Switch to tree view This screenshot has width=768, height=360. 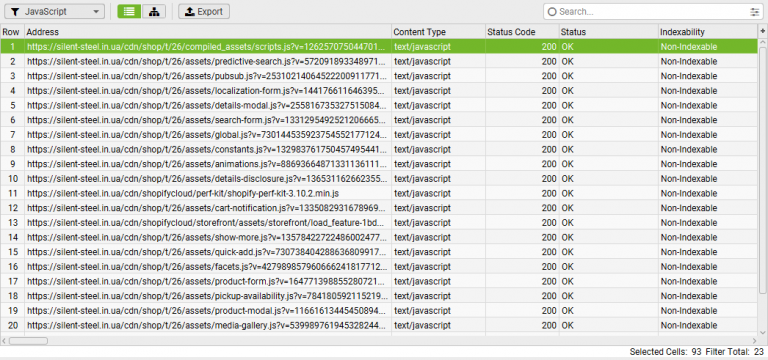(x=154, y=11)
